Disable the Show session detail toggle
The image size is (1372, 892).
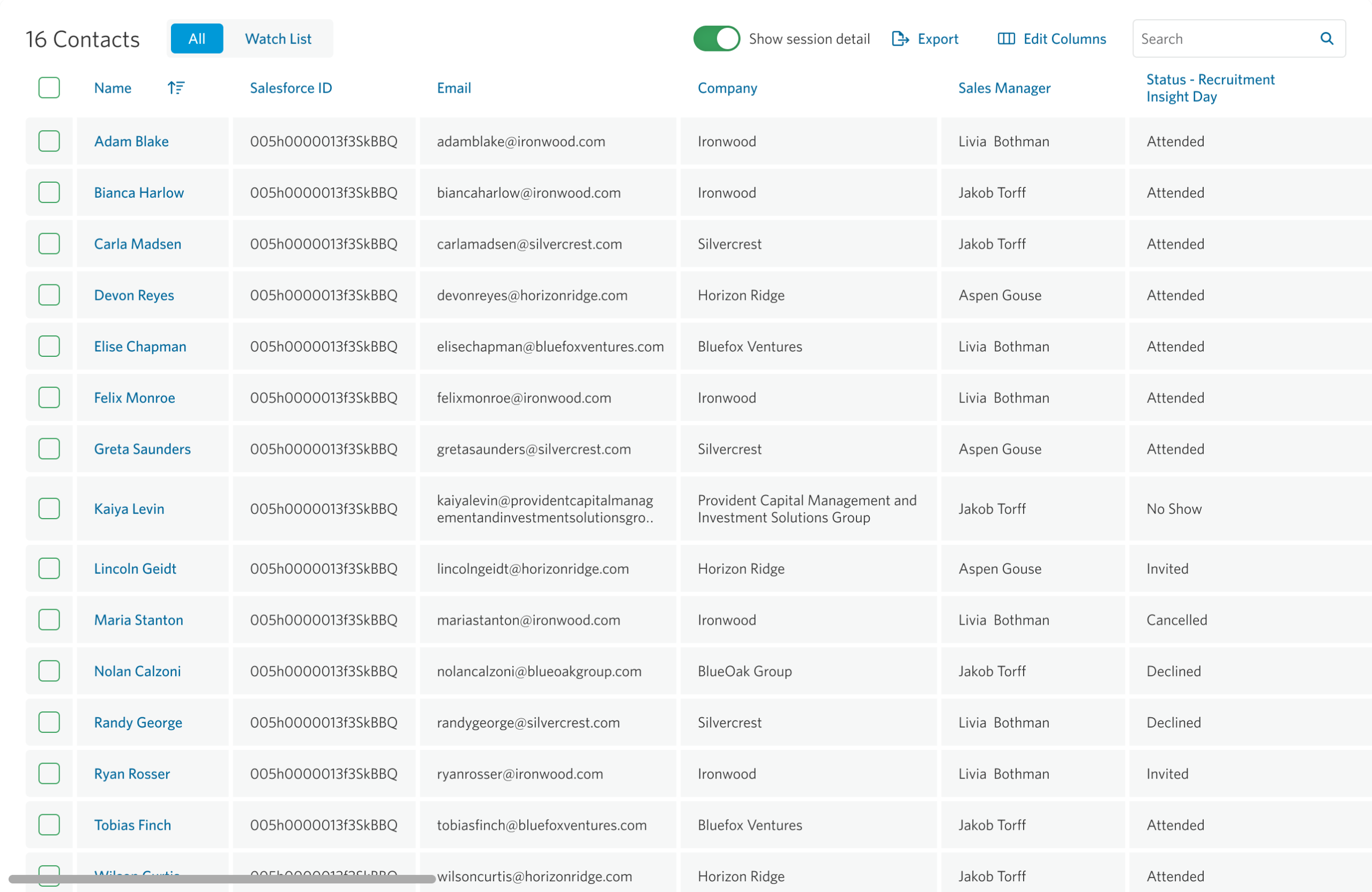[x=716, y=39]
